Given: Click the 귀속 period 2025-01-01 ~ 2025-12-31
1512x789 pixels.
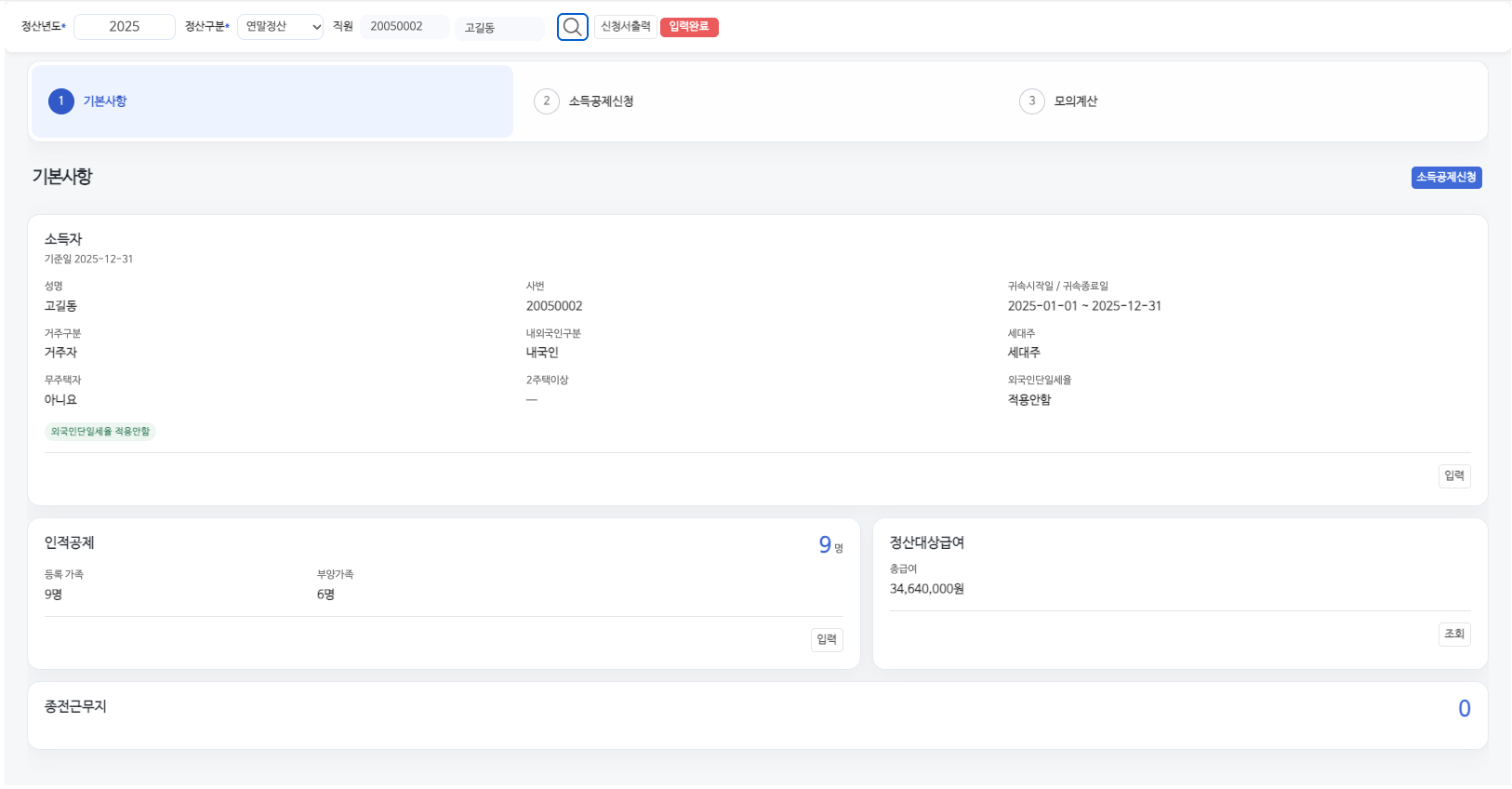Looking at the screenshot, I should pos(1084,306).
